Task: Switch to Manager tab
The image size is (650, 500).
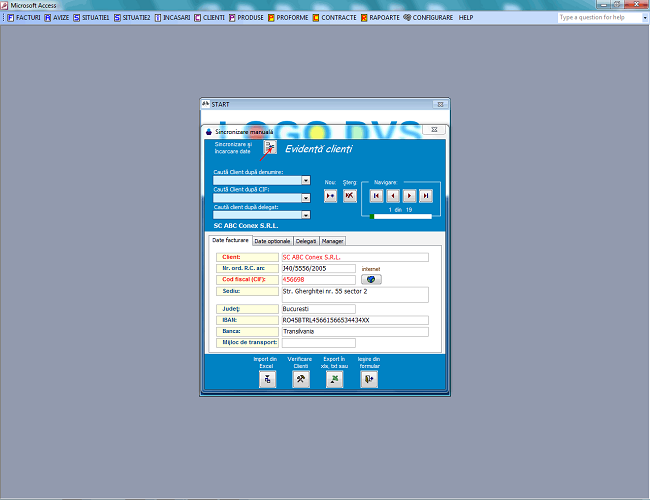Action: point(332,241)
